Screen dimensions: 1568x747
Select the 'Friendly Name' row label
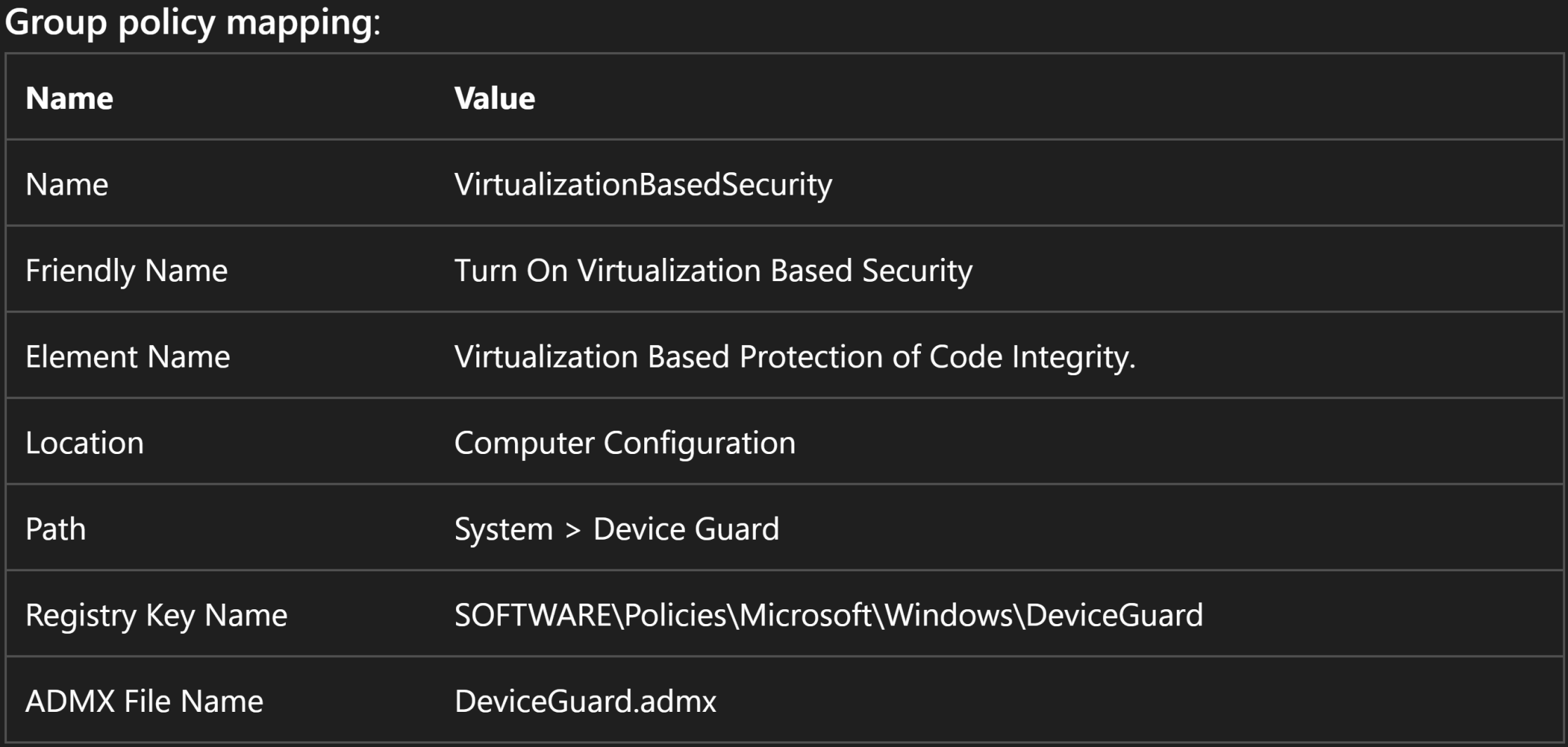tap(126, 271)
